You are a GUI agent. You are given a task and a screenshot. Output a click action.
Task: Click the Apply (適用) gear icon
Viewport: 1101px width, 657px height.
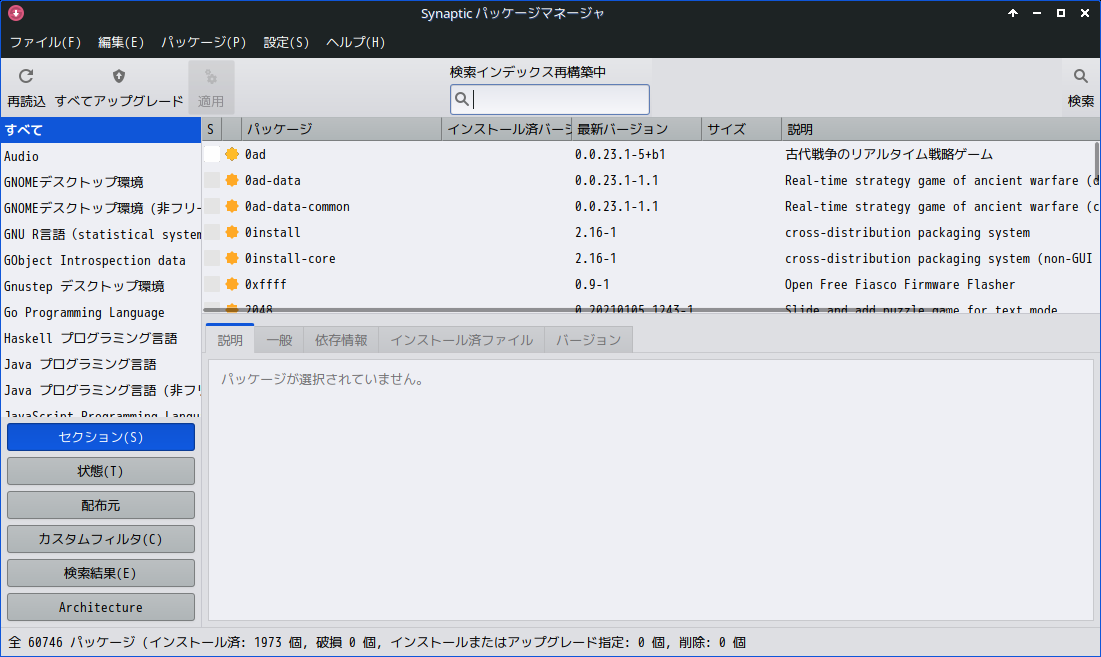point(211,77)
